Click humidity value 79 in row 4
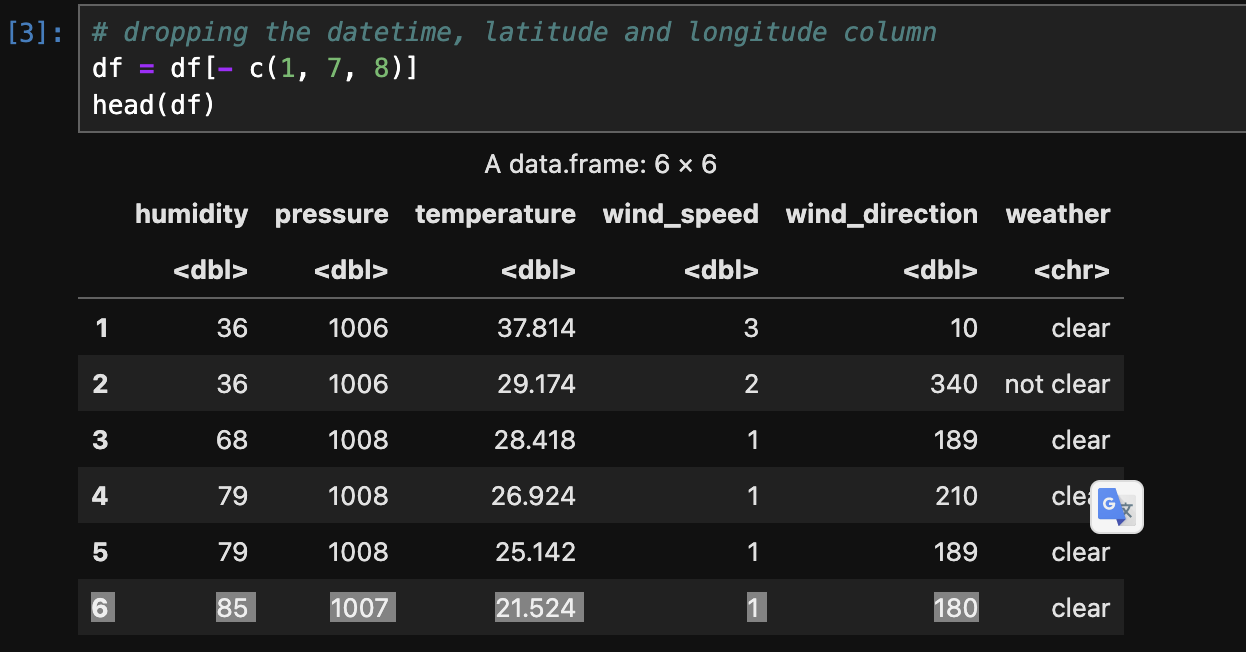Viewport: 1246px width, 652px height. click(x=232, y=496)
